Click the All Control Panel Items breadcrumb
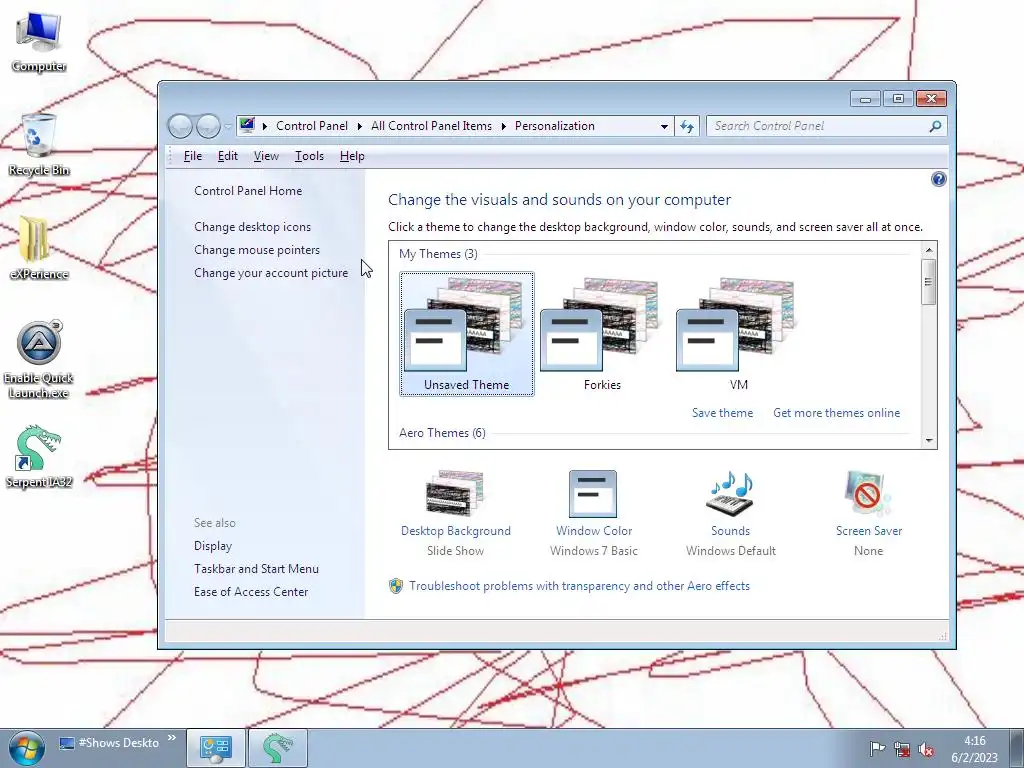Image resolution: width=1024 pixels, height=768 pixels. pos(431,126)
